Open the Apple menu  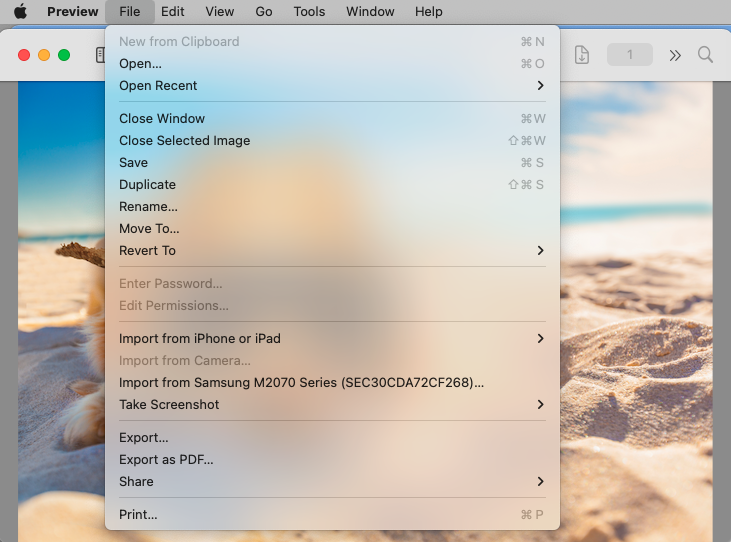coord(20,11)
